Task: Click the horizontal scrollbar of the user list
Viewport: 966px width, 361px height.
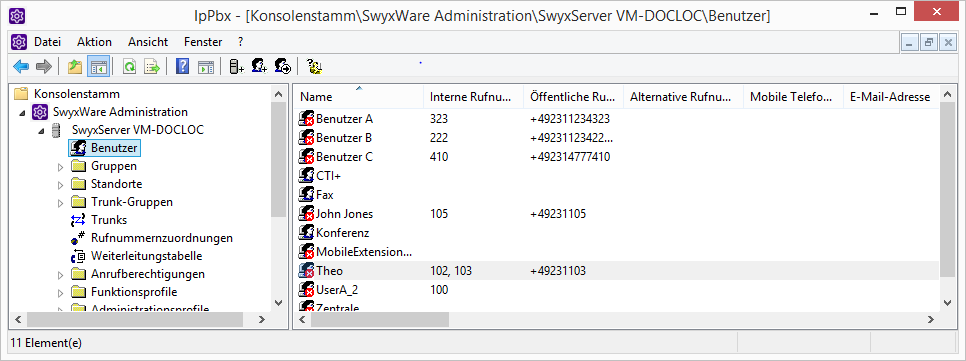Action: coord(615,320)
